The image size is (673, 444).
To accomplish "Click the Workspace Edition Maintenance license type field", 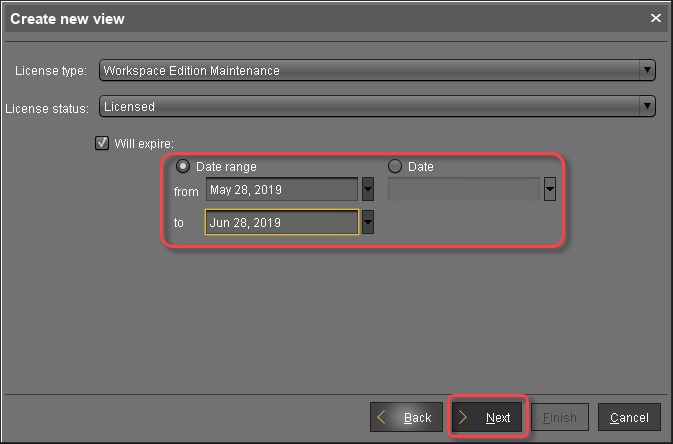I will click(368, 71).
